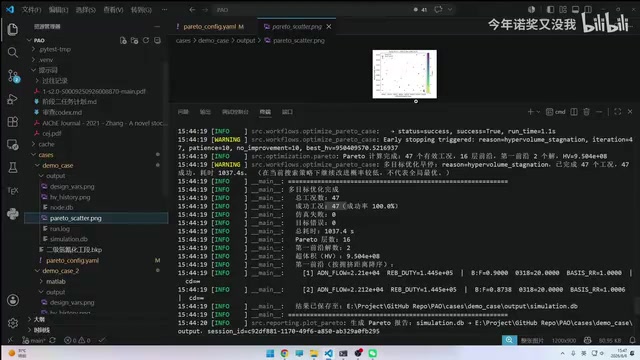
Task: Kill terminal with the trash icon
Action: 587,111
